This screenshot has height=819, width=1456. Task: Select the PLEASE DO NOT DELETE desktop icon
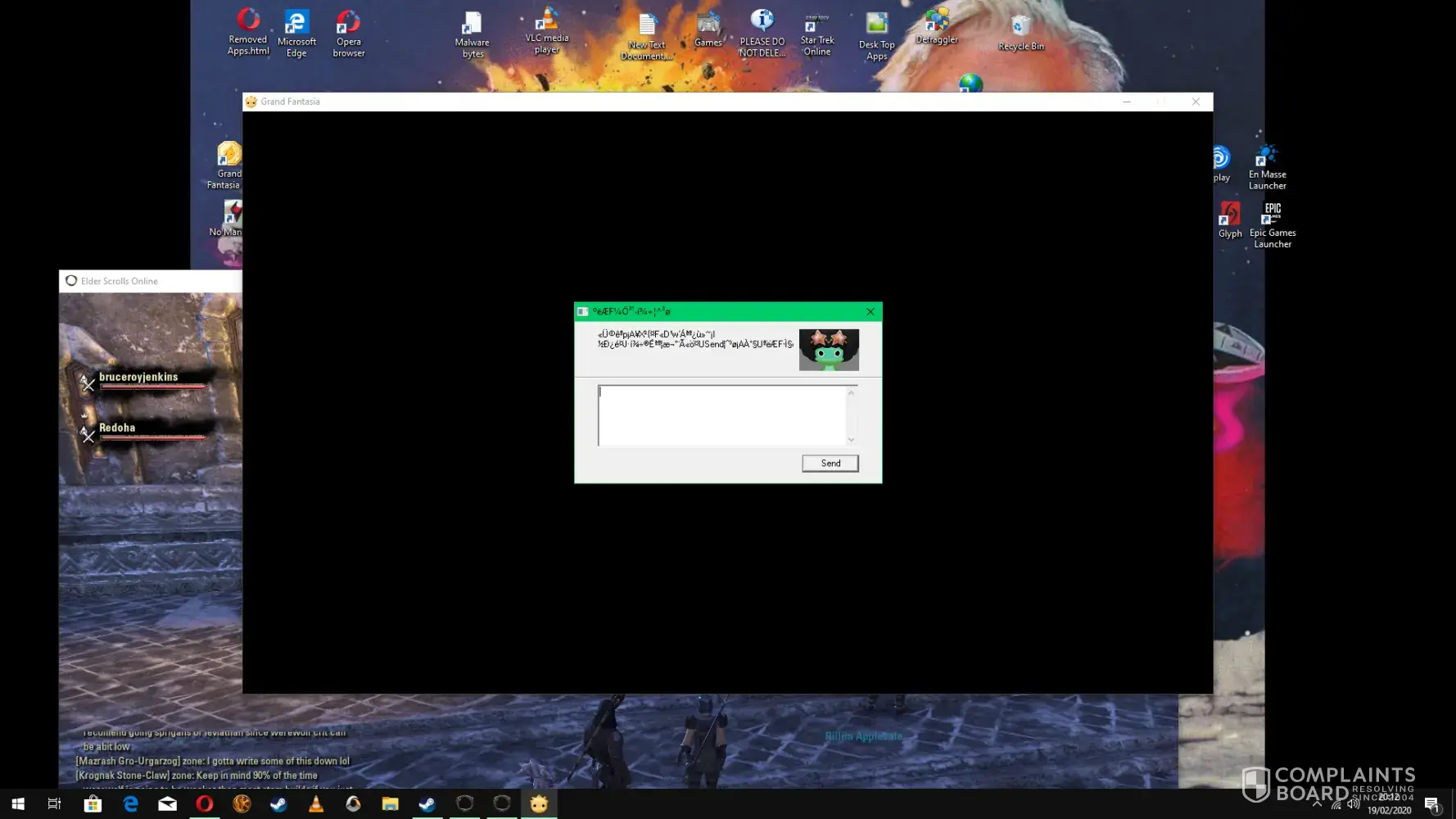[762, 34]
